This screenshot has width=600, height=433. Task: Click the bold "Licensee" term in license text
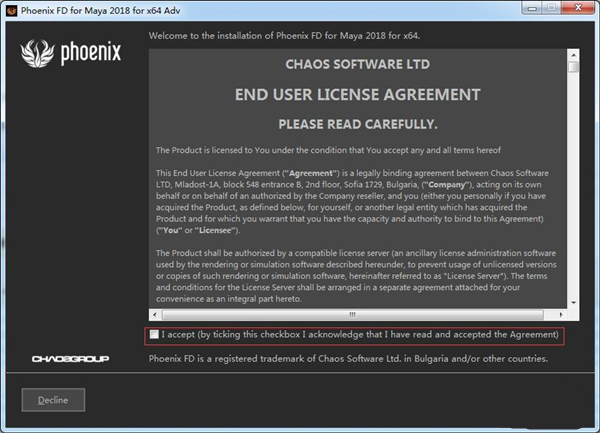(x=215, y=231)
